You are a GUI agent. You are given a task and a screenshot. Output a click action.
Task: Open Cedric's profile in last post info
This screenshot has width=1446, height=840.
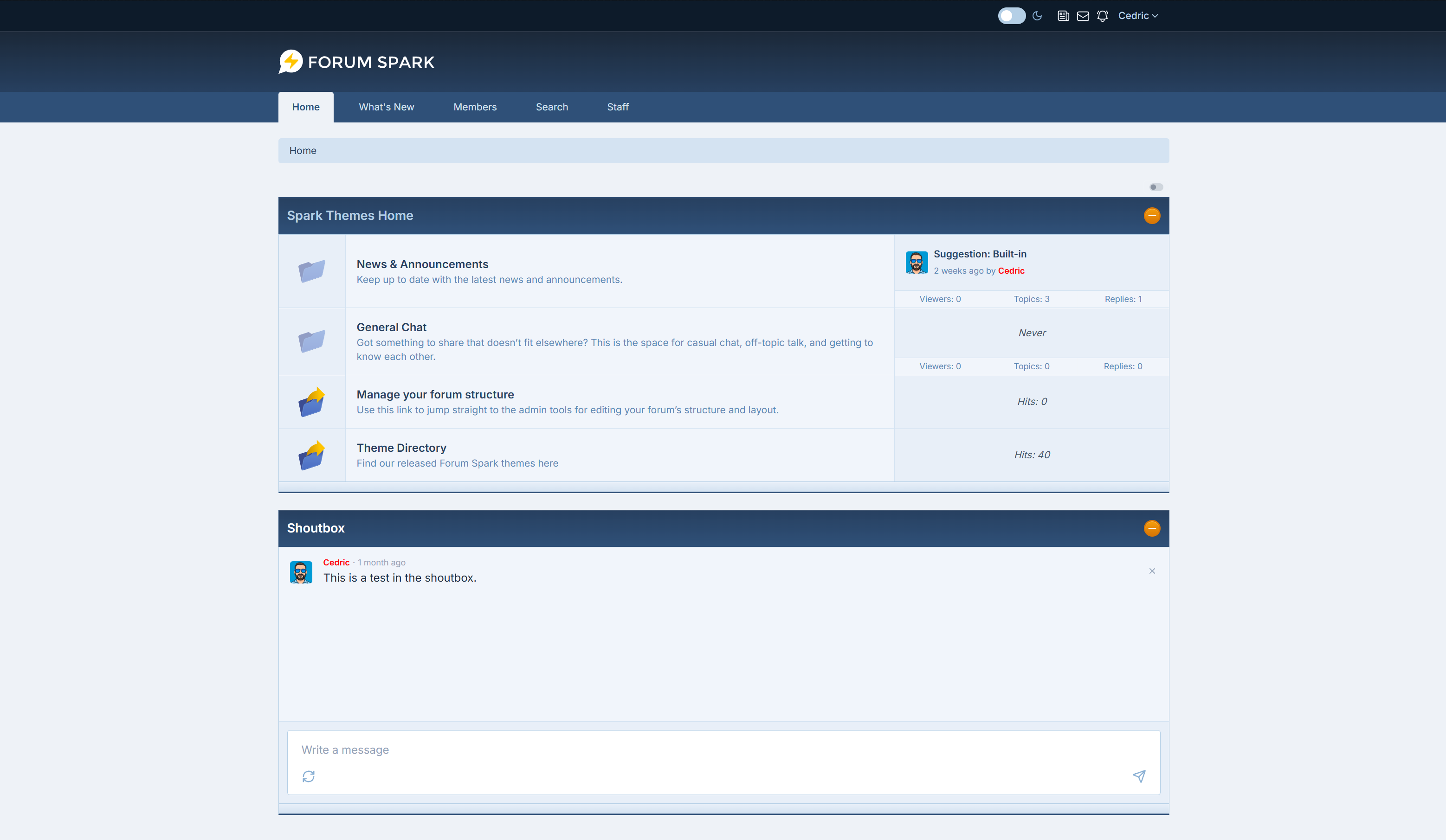click(1011, 270)
